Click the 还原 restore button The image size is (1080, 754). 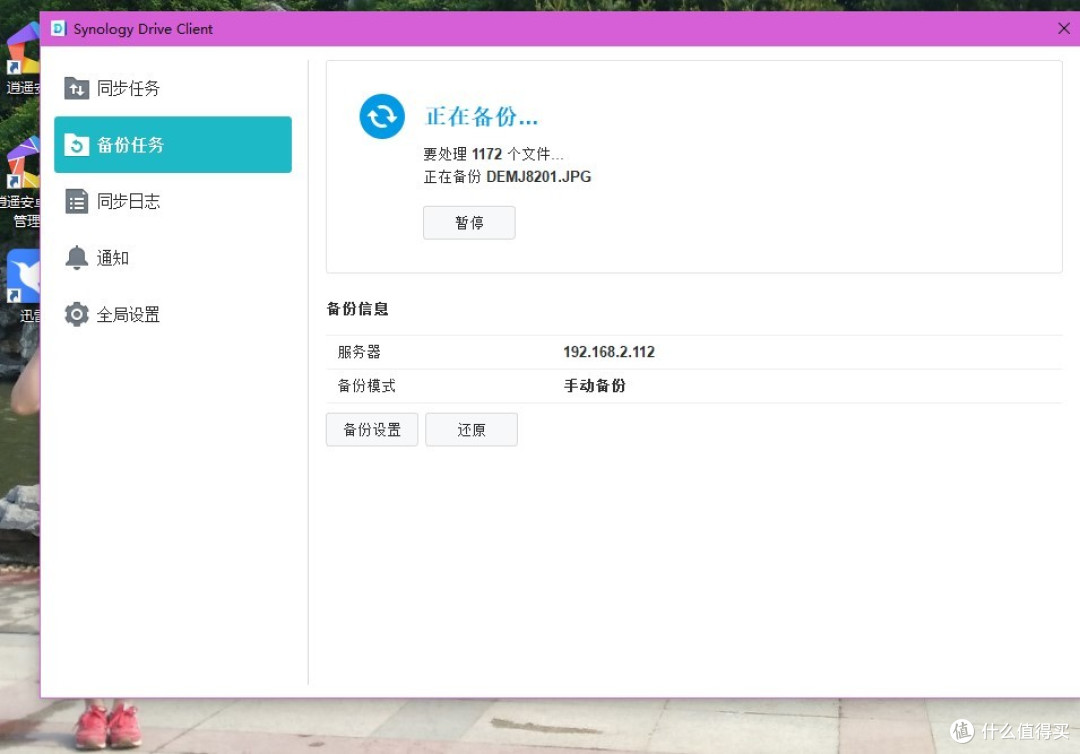(471, 429)
